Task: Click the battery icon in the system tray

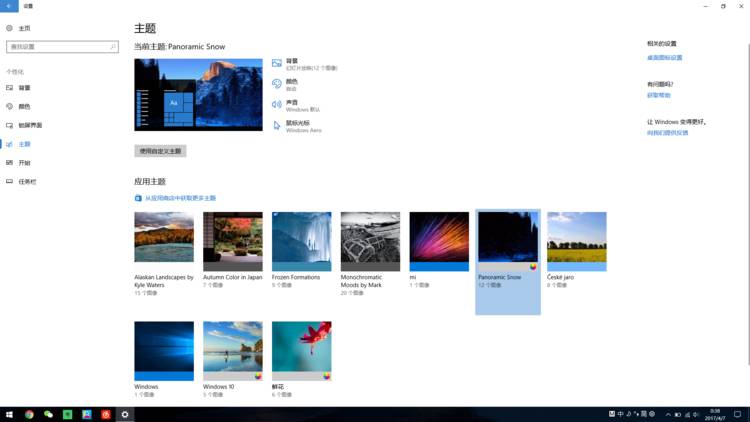Action: point(678,414)
